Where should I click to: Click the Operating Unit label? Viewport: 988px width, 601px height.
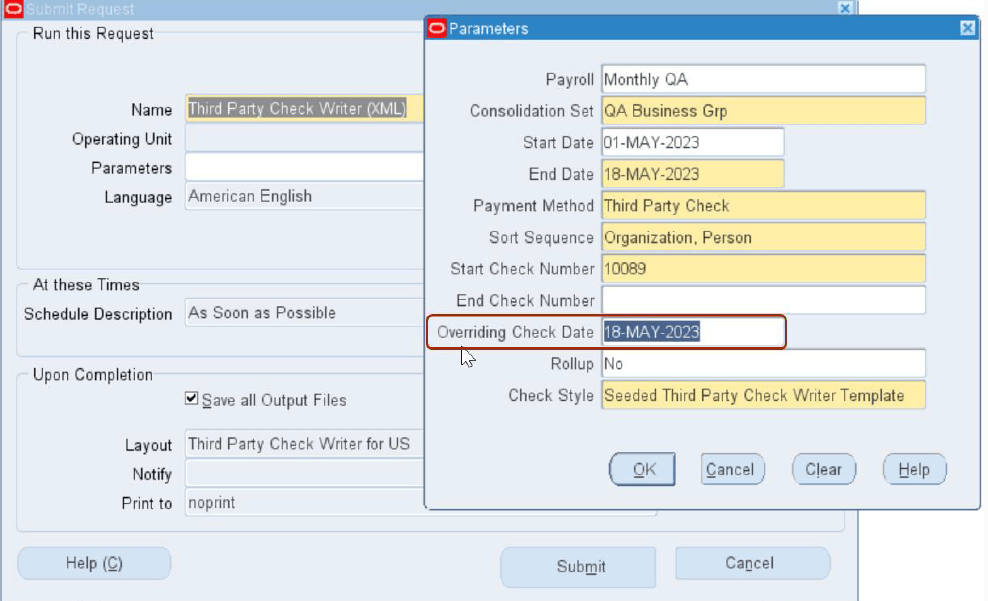[122, 139]
